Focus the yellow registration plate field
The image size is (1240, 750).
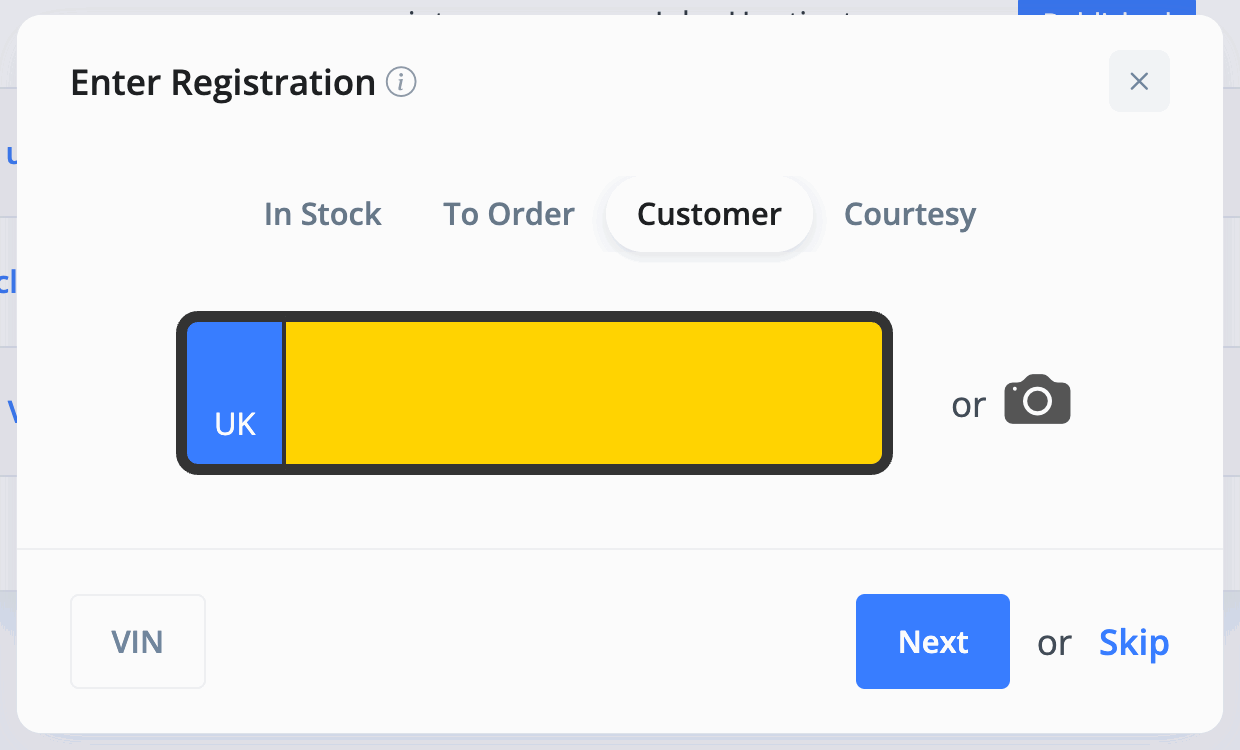584,393
